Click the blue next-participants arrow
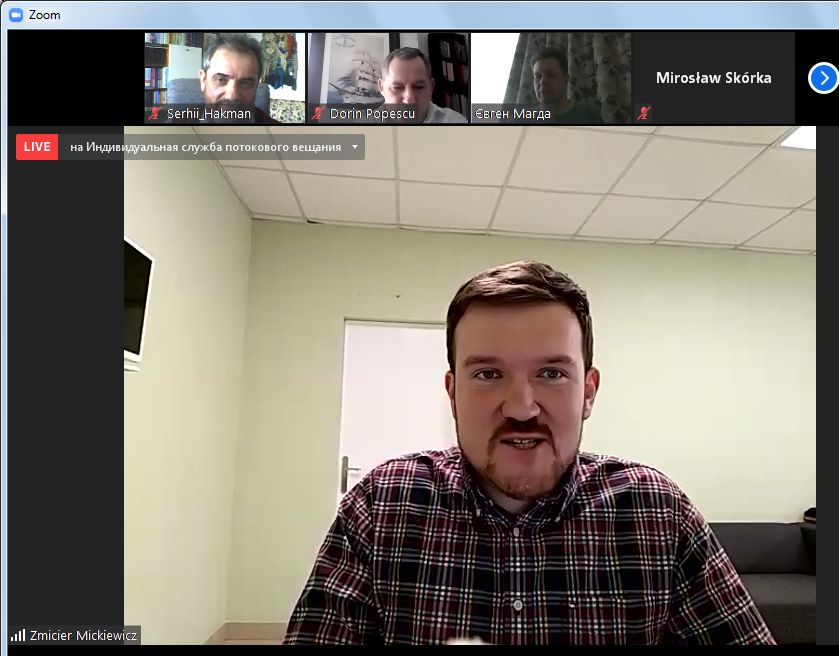Viewport: 839px width, 656px height. tap(822, 78)
